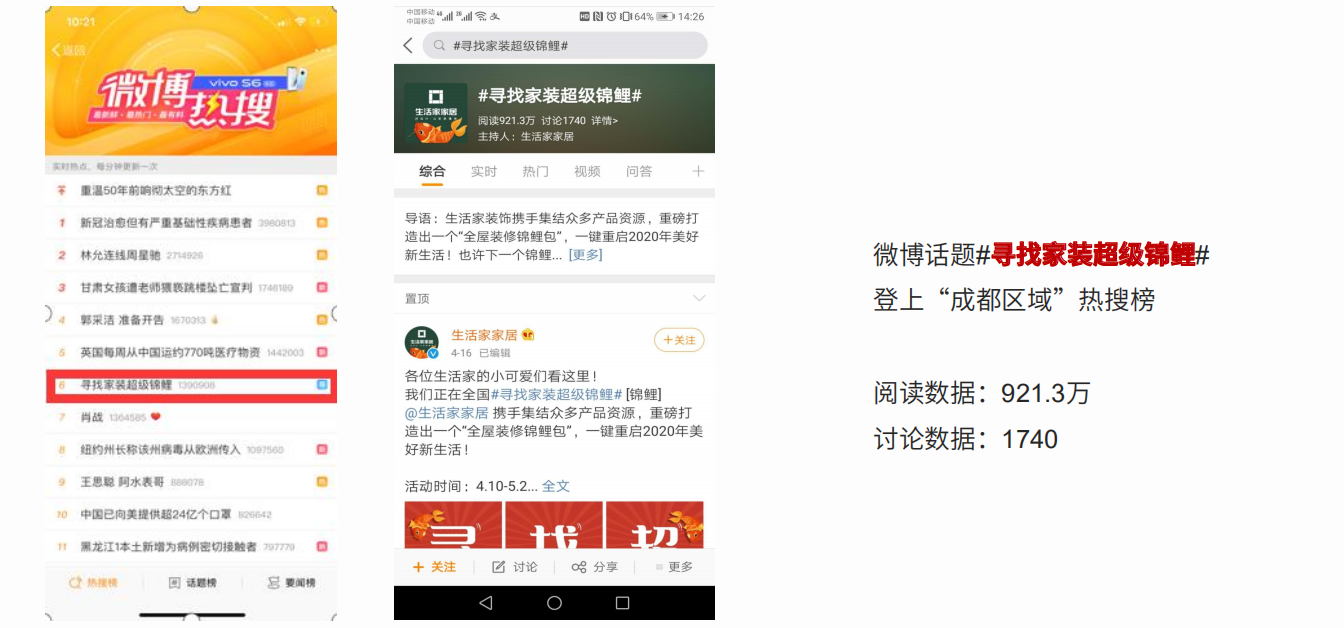
Task: Tap the Android back triangle navigation button
Action: pos(486,603)
